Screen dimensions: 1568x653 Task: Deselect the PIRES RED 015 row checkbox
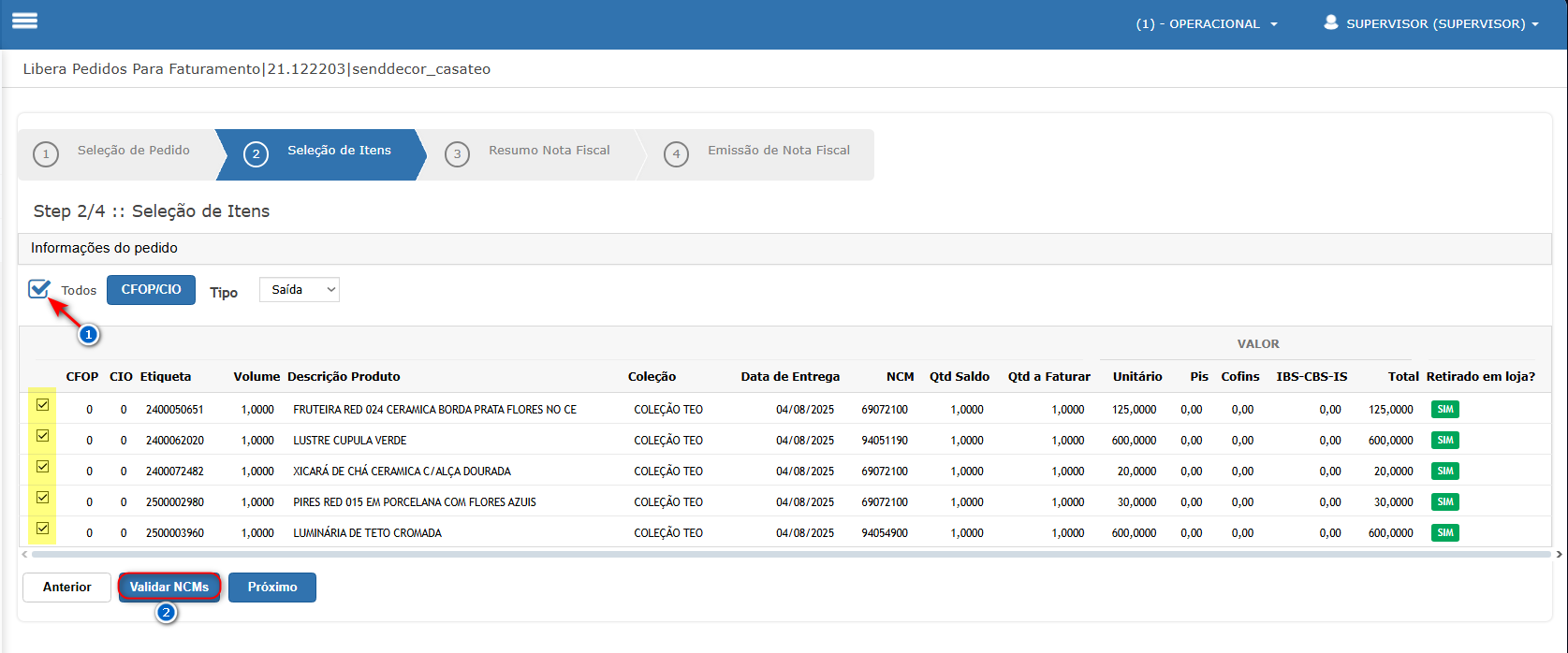click(x=42, y=498)
